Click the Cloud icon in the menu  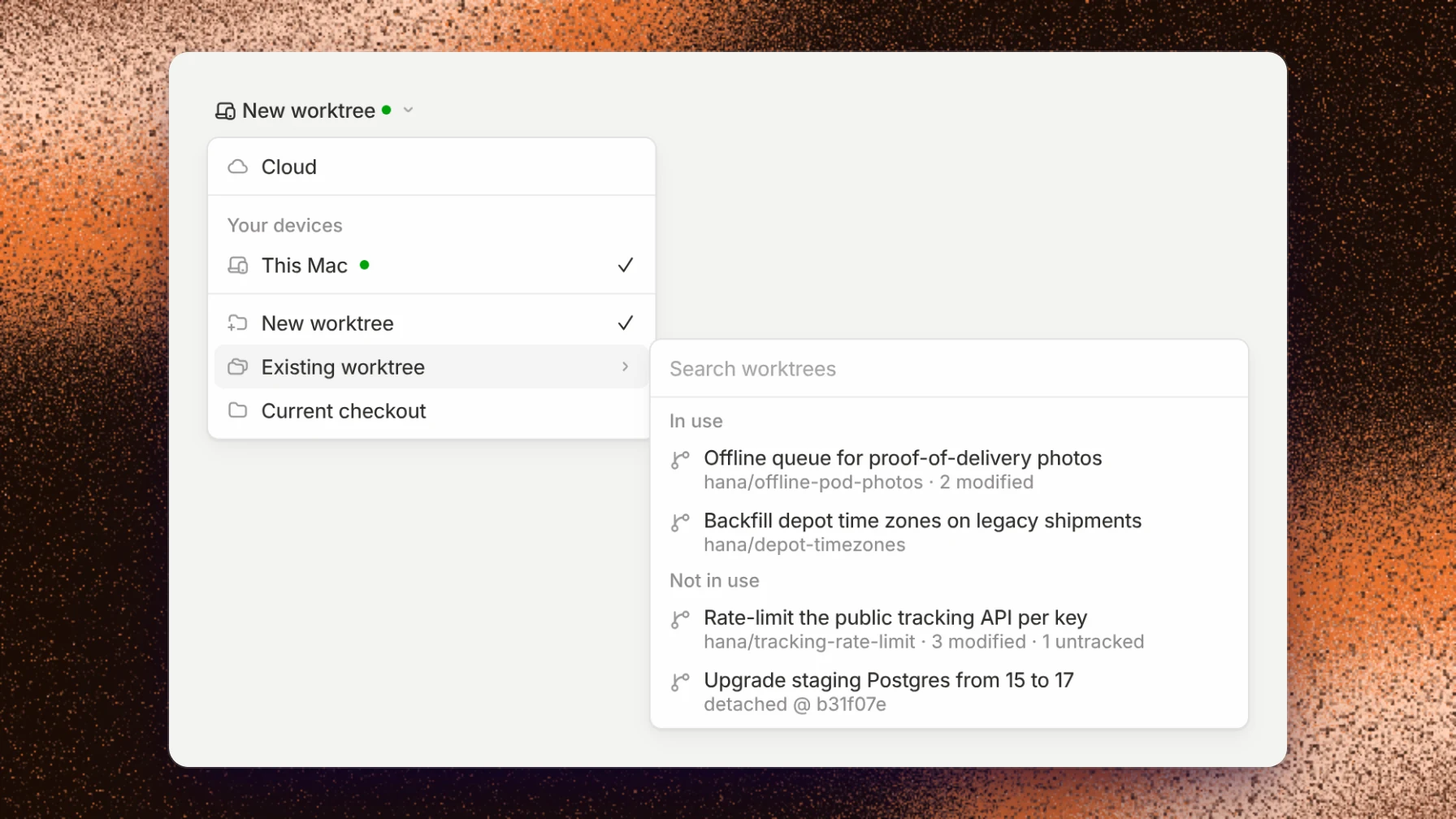237,167
